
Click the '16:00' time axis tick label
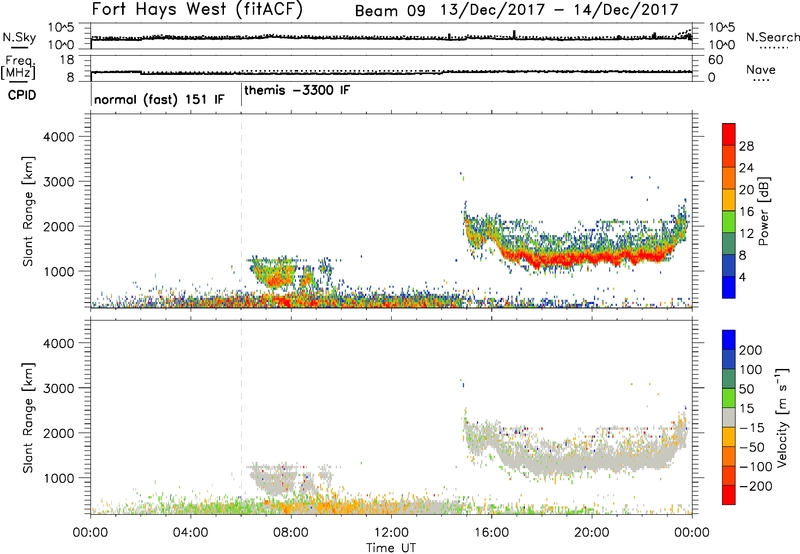click(x=491, y=533)
